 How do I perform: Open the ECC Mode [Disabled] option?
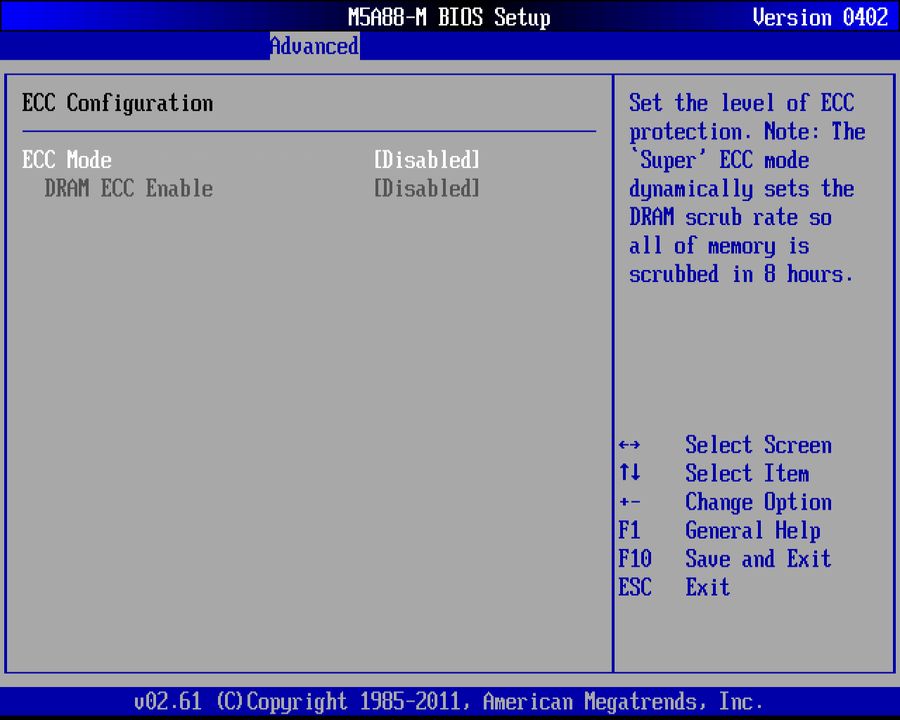click(426, 160)
